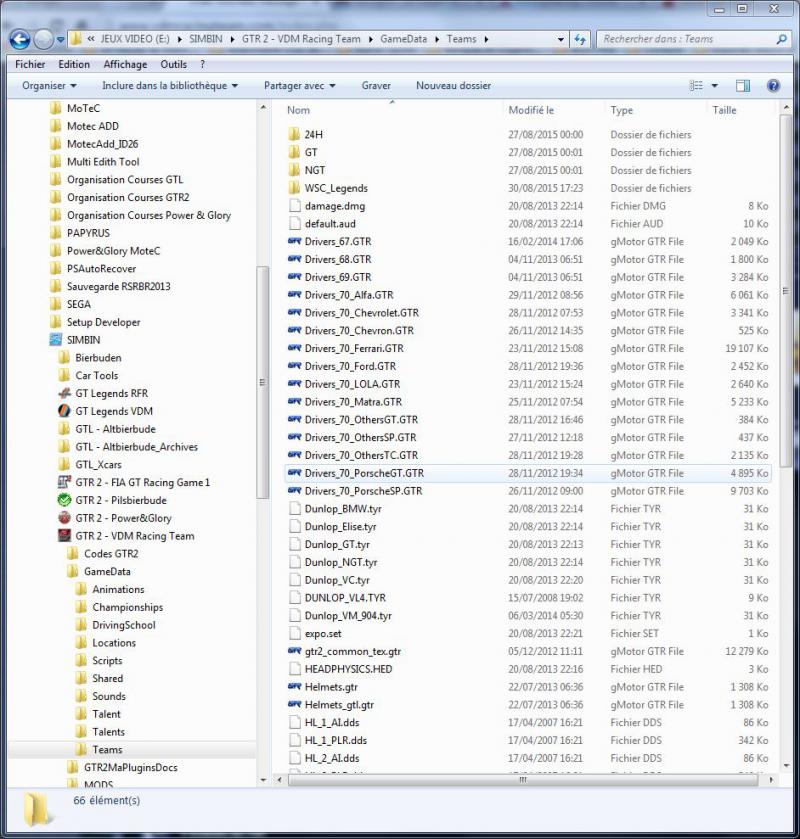The width and height of the screenshot is (800, 839).
Task: Select Drivers_67.GTR file icon
Action: click(x=294, y=241)
